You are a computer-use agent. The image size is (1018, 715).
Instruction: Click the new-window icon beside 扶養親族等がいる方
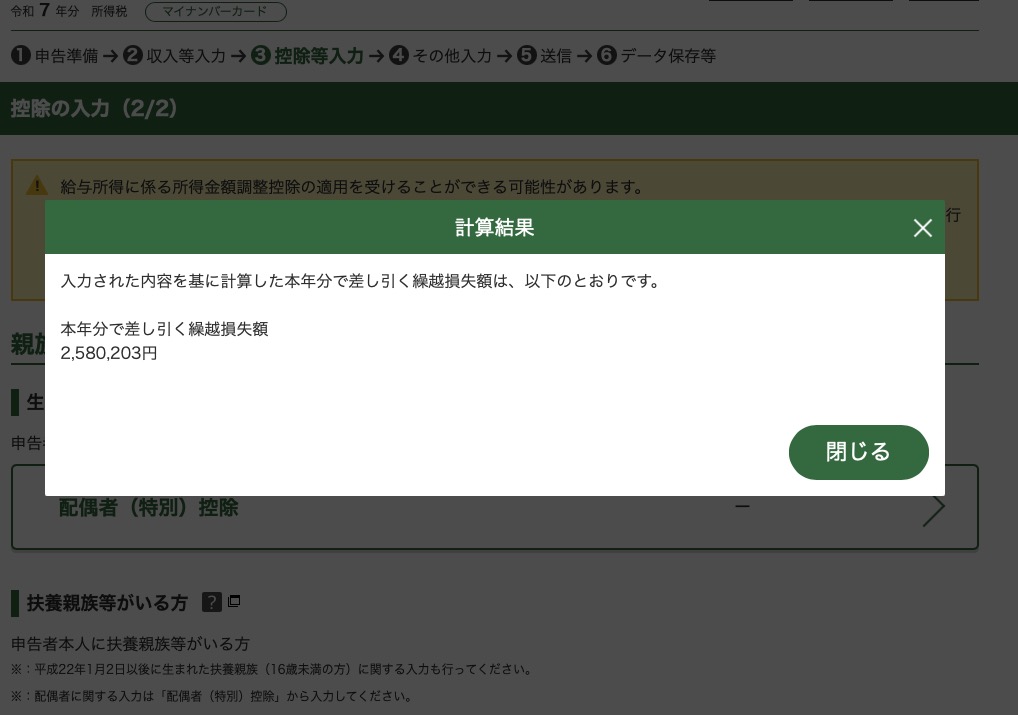(x=235, y=602)
